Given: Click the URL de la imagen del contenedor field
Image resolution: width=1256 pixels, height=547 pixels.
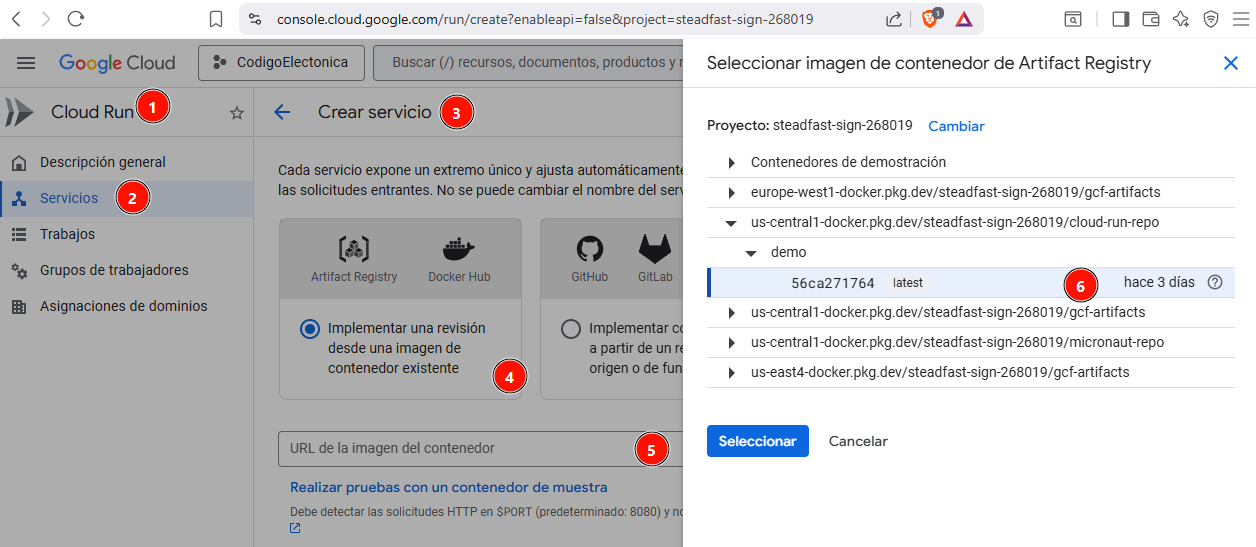Looking at the screenshot, I should pos(455,449).
